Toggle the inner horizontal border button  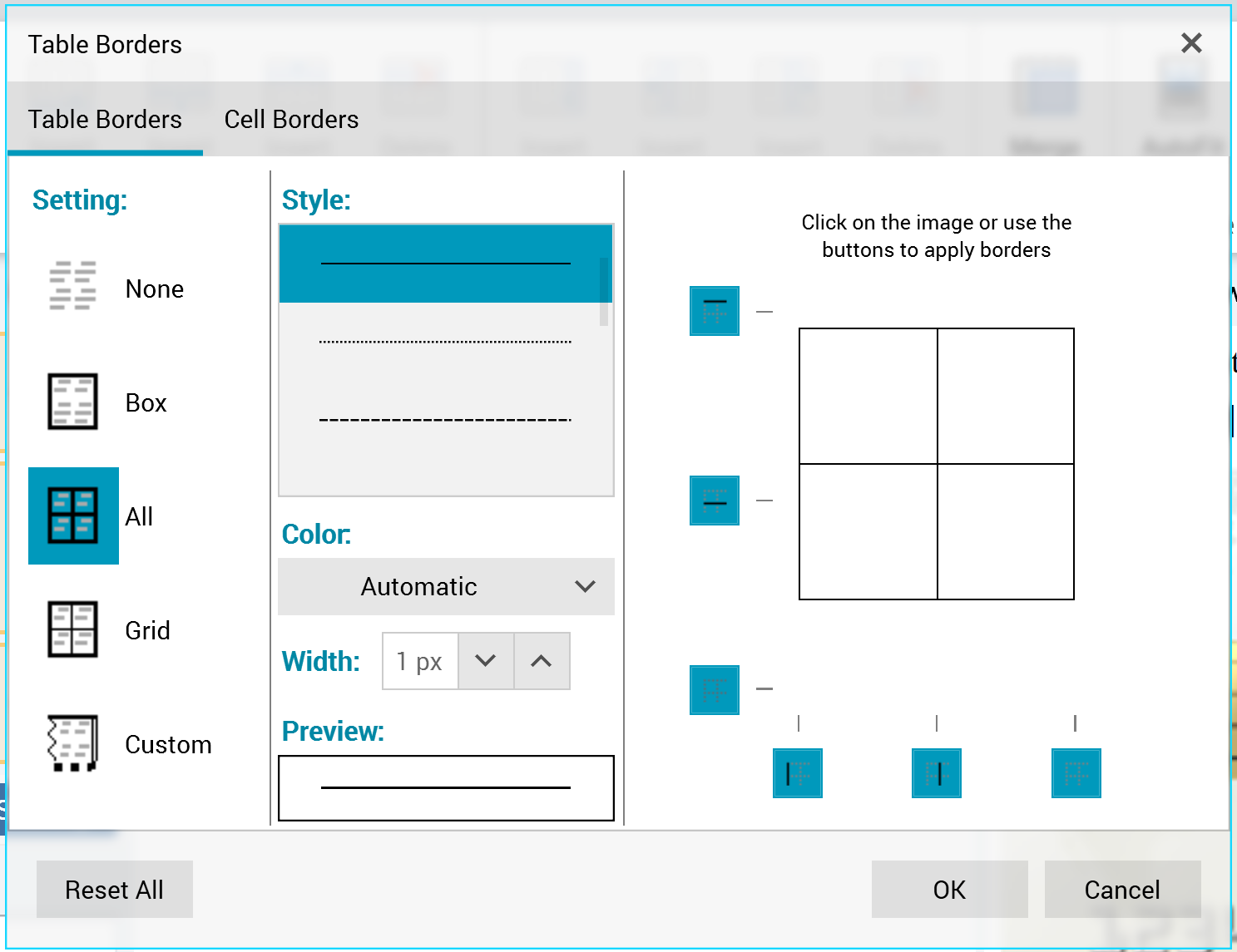pos(715,501)
